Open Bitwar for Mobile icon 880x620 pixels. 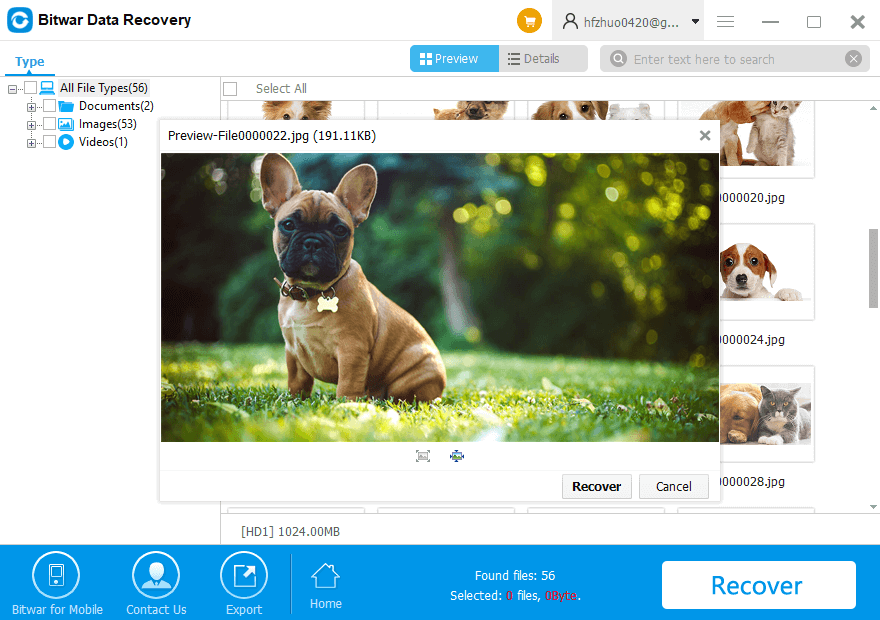coord(56,575)
